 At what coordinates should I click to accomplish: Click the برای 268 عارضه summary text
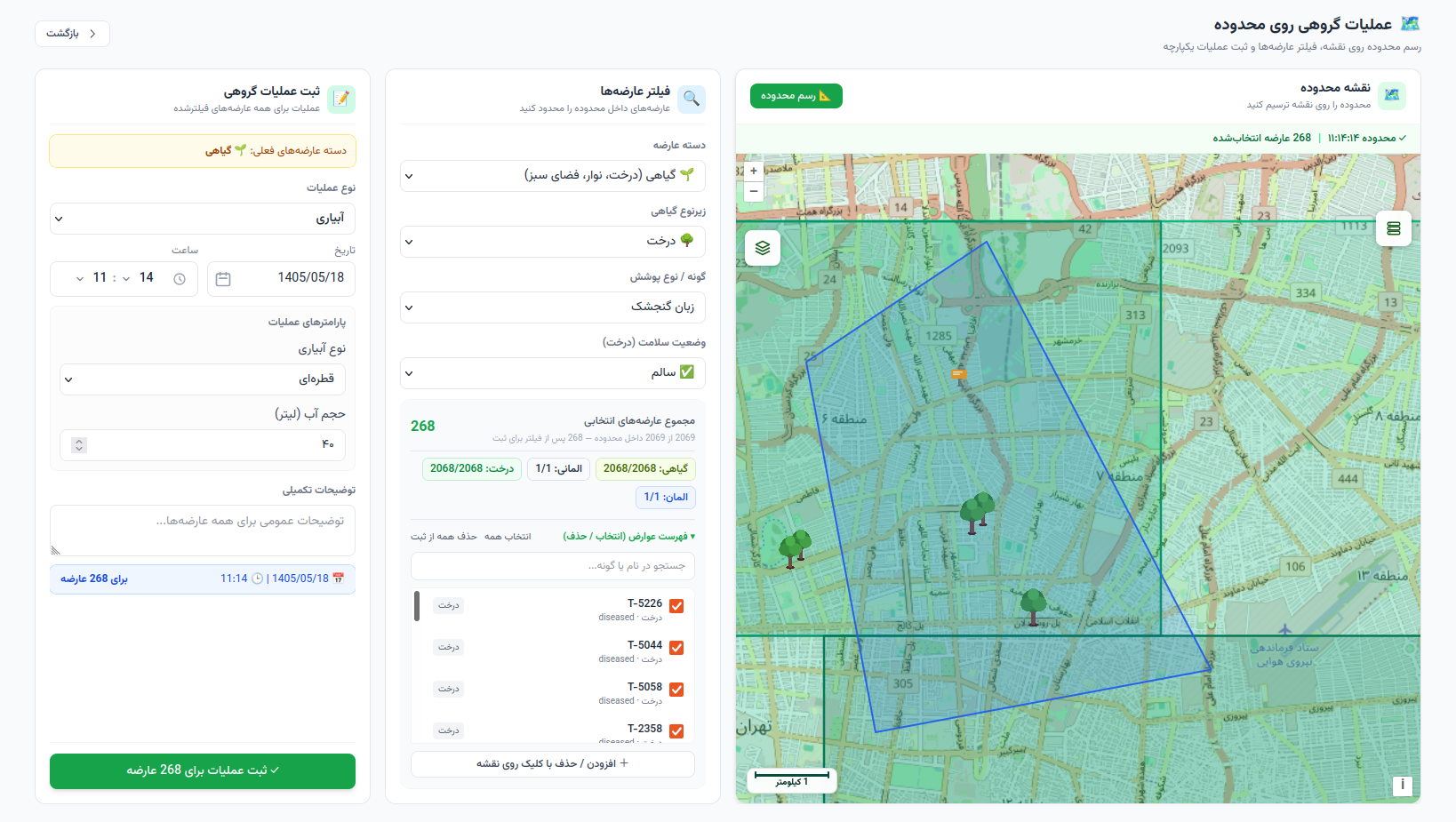pos(94,579)
